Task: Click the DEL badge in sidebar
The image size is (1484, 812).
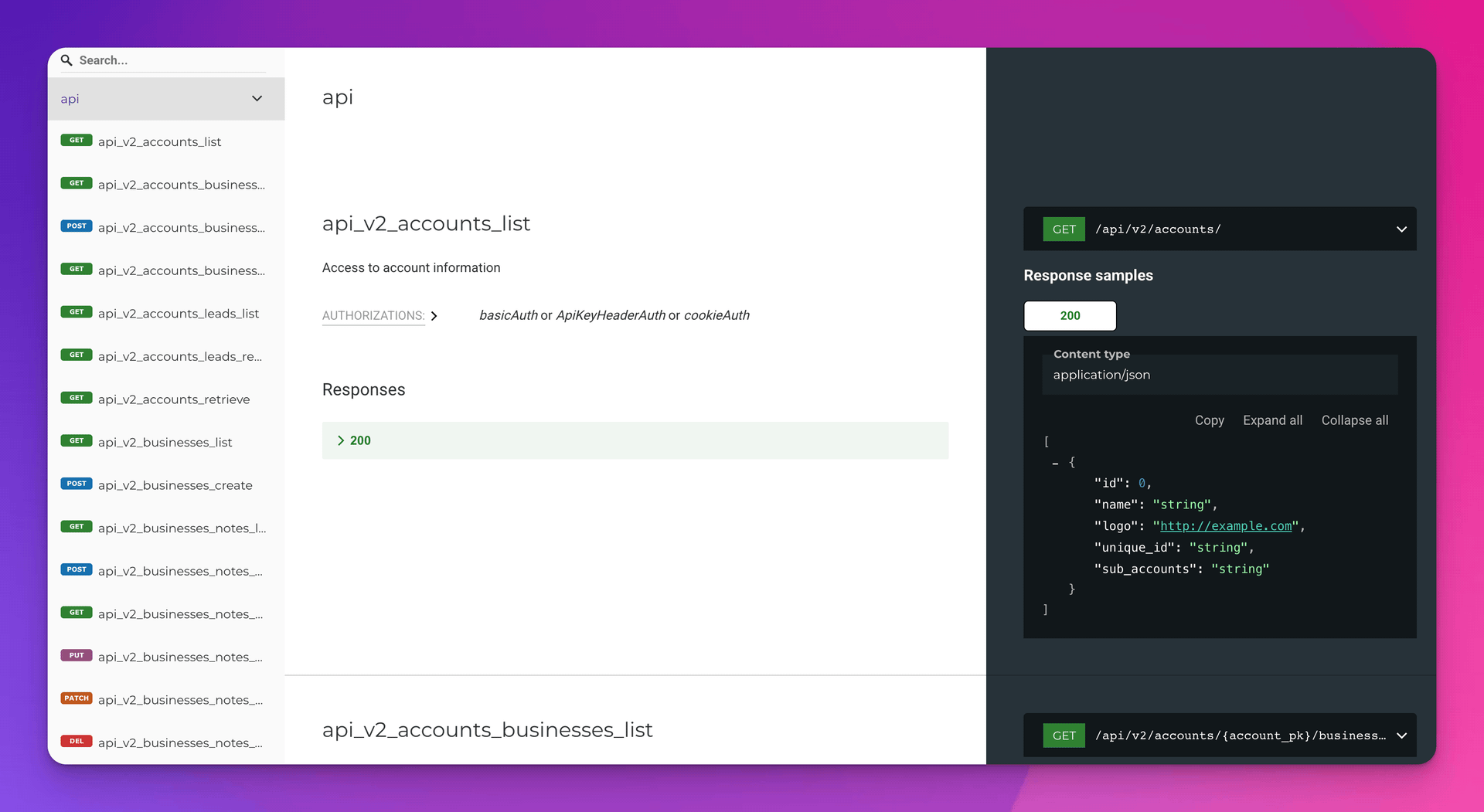Action: click(x=76, y=742)
